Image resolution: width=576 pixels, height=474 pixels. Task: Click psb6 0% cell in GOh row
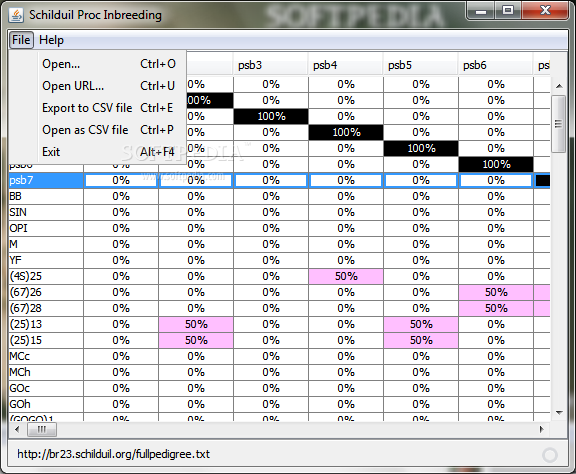496,404
